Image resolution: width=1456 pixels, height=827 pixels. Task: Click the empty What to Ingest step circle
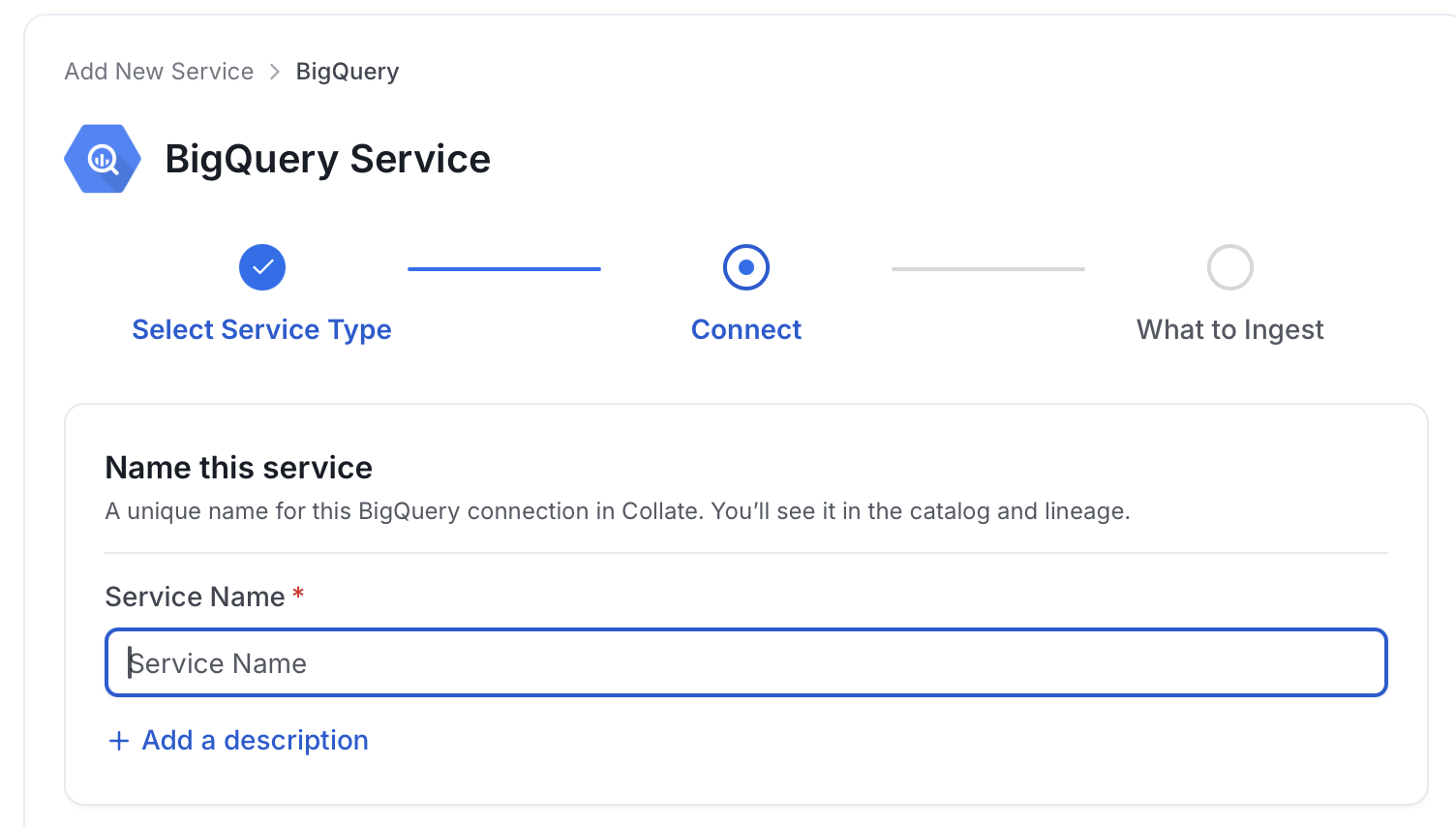1230,267
